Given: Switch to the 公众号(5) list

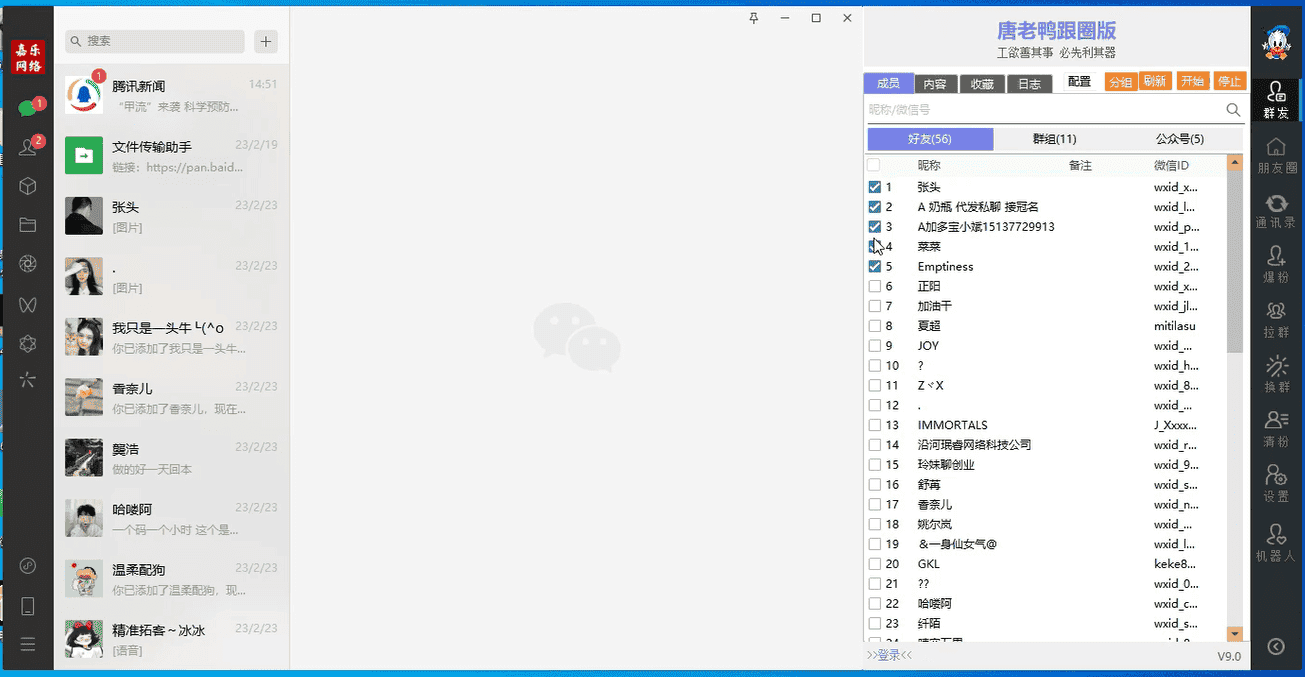Looking at the screenshot, I should tap(1181, 139).
